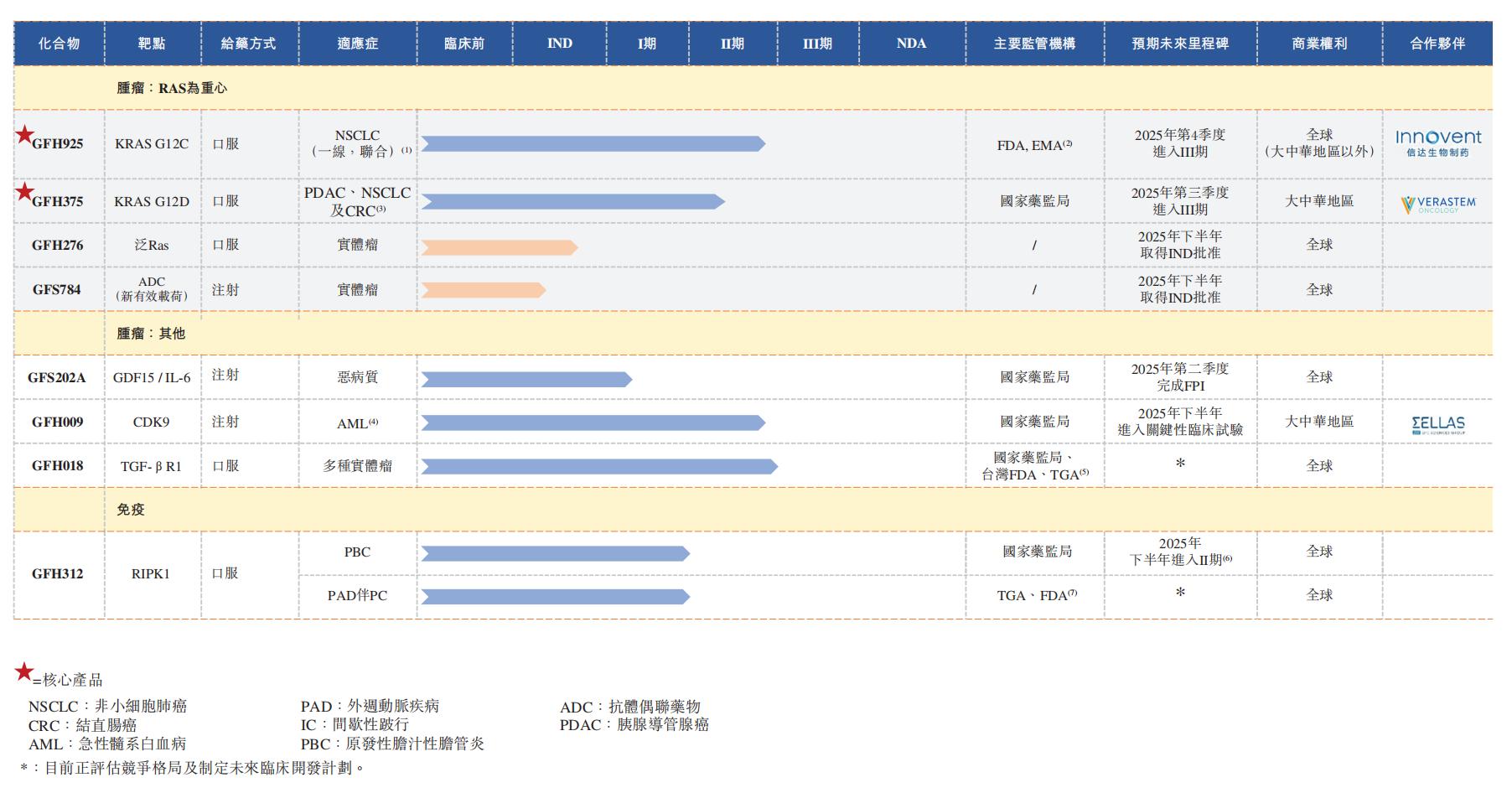The image size is (1512, 793).
Task: Click the GFH018 progress bar
Action: [599, 466]
